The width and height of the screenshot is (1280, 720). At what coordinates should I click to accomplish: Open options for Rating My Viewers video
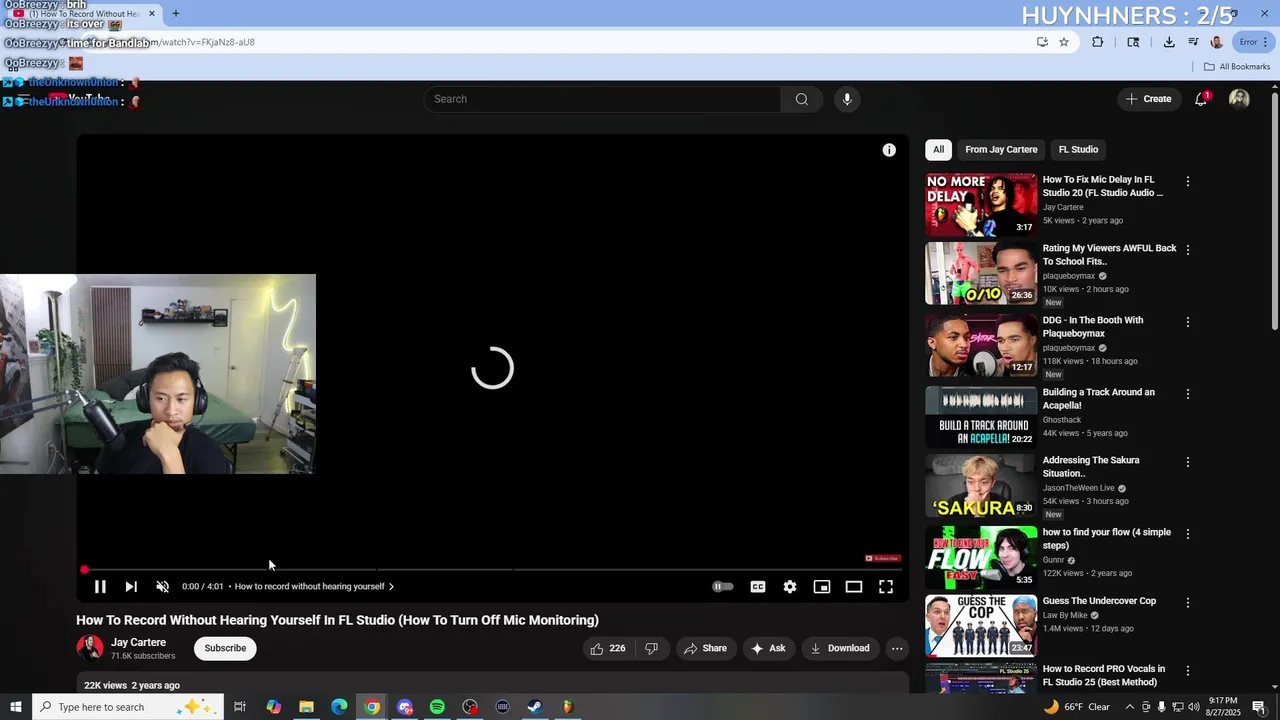pos(1188,250)
